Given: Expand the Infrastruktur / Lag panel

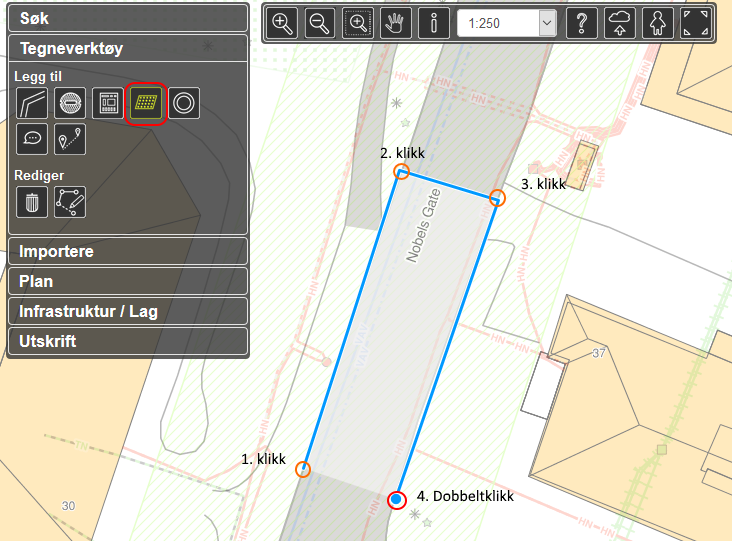Looking at the screenshot, I should click(128, 311).
